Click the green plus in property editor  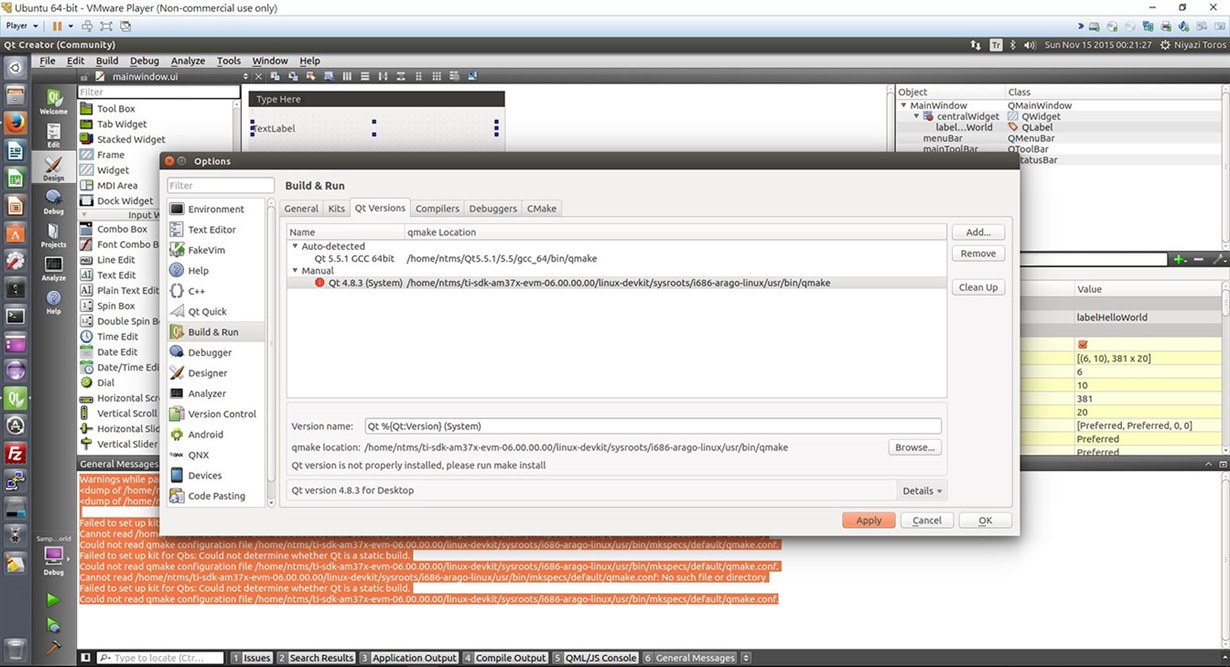[1180, 259]
